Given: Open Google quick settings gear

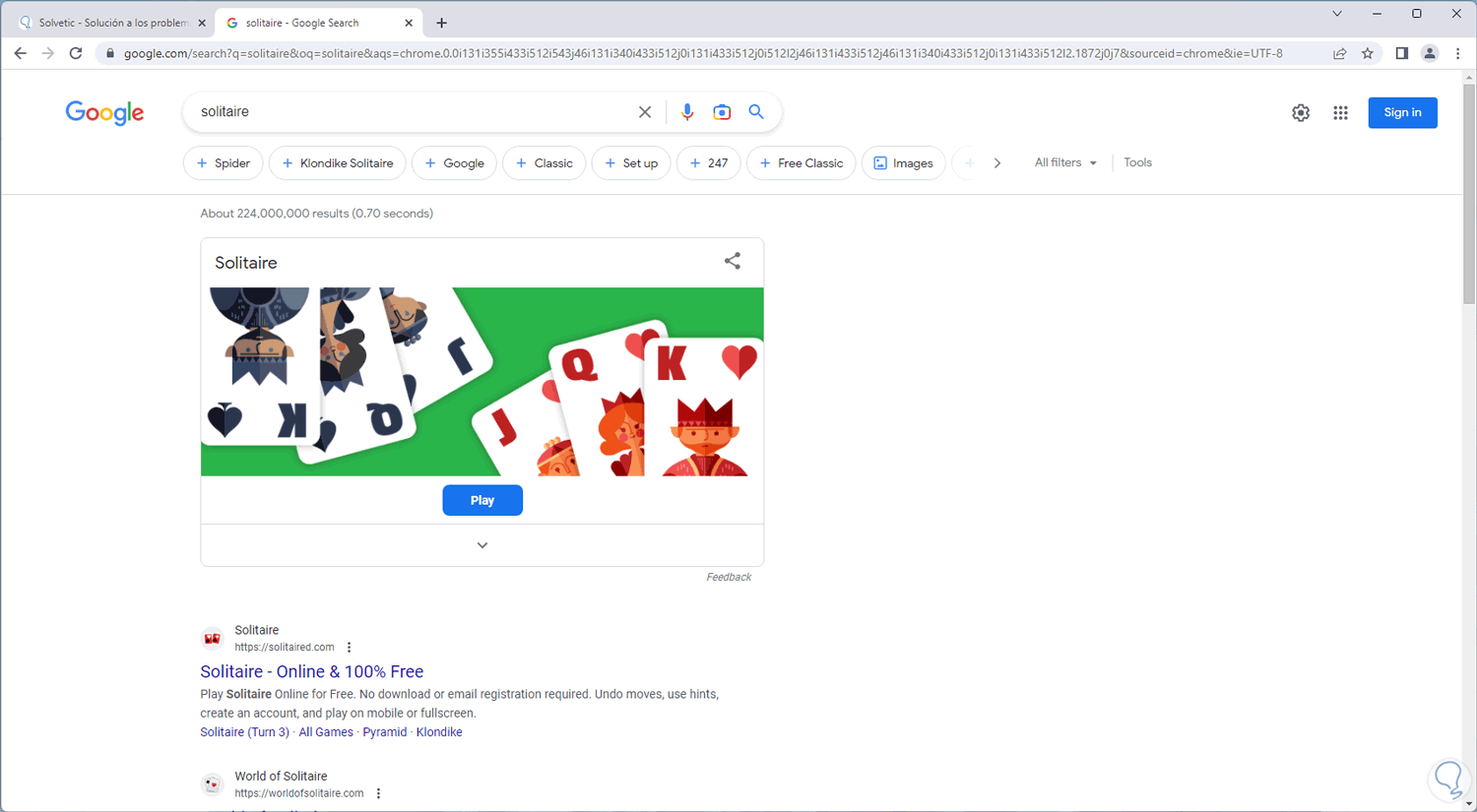Looking at the screenshot, I should [x=1301, y=113].
